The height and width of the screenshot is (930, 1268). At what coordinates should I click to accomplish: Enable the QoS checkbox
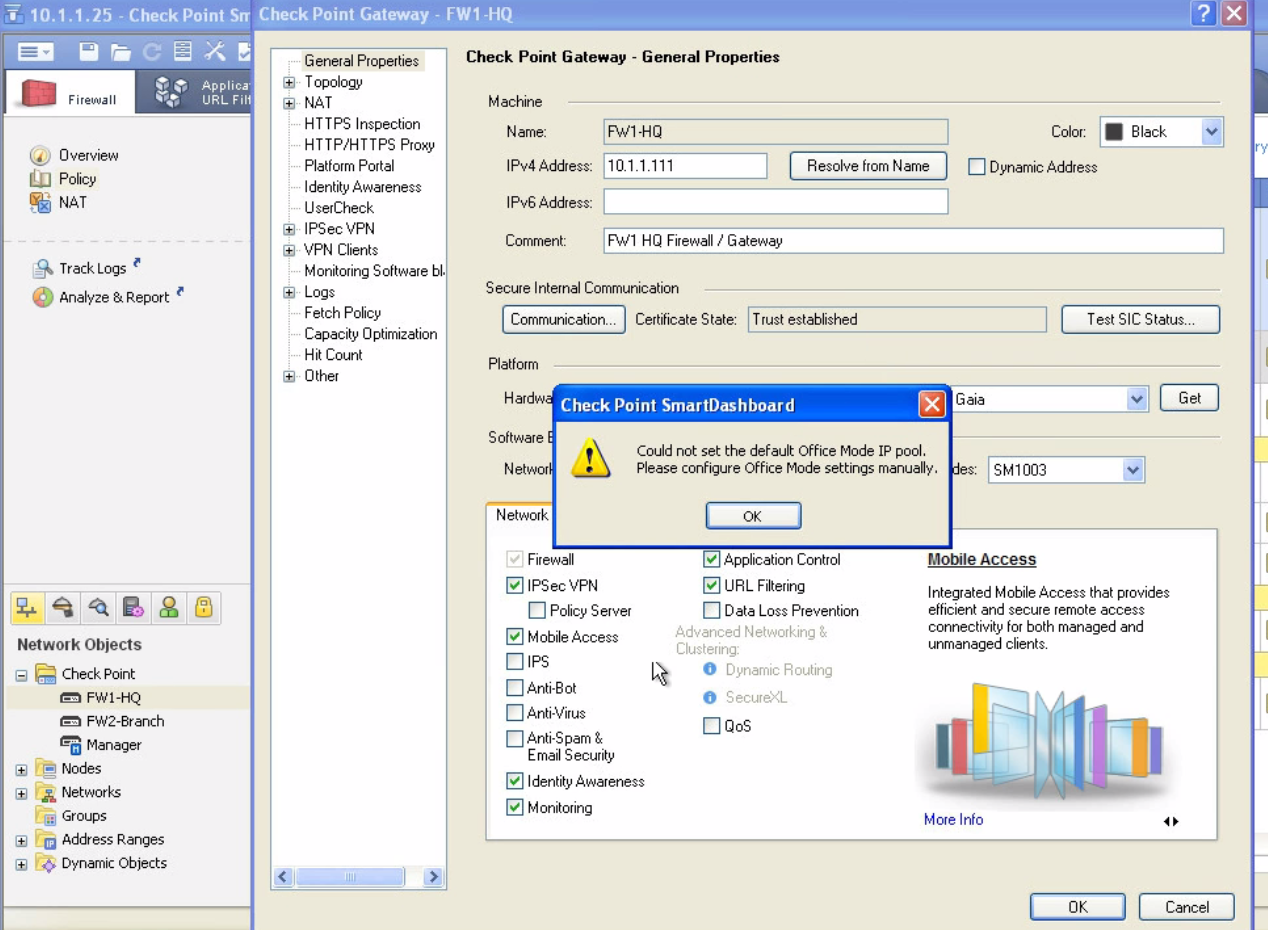[x=712, y=727]
